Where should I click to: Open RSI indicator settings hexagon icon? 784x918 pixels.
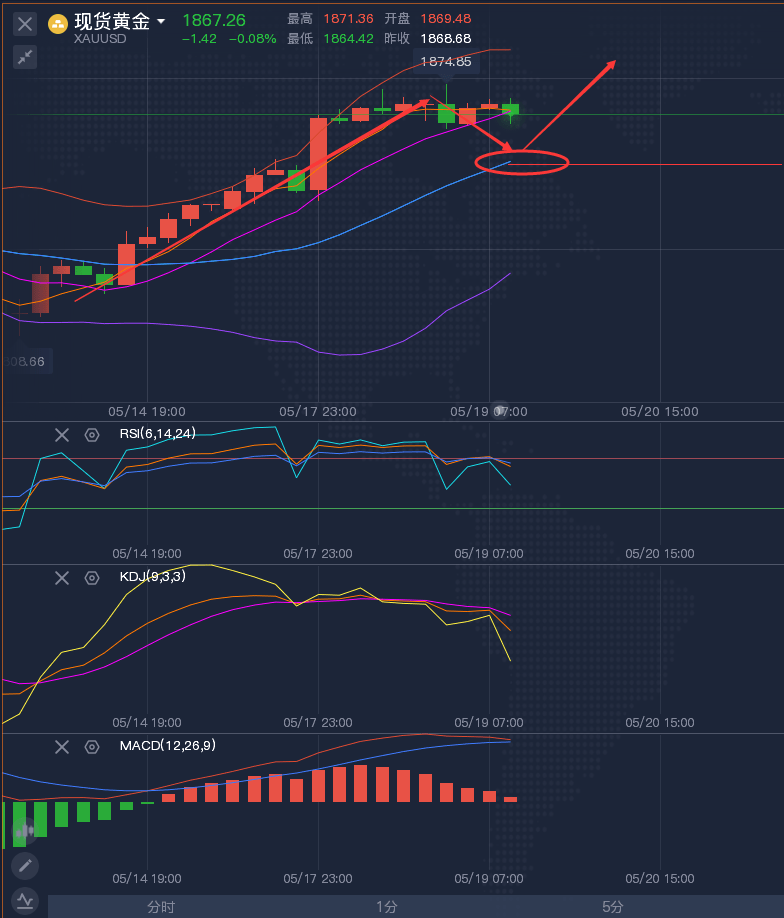coord(92,435)
